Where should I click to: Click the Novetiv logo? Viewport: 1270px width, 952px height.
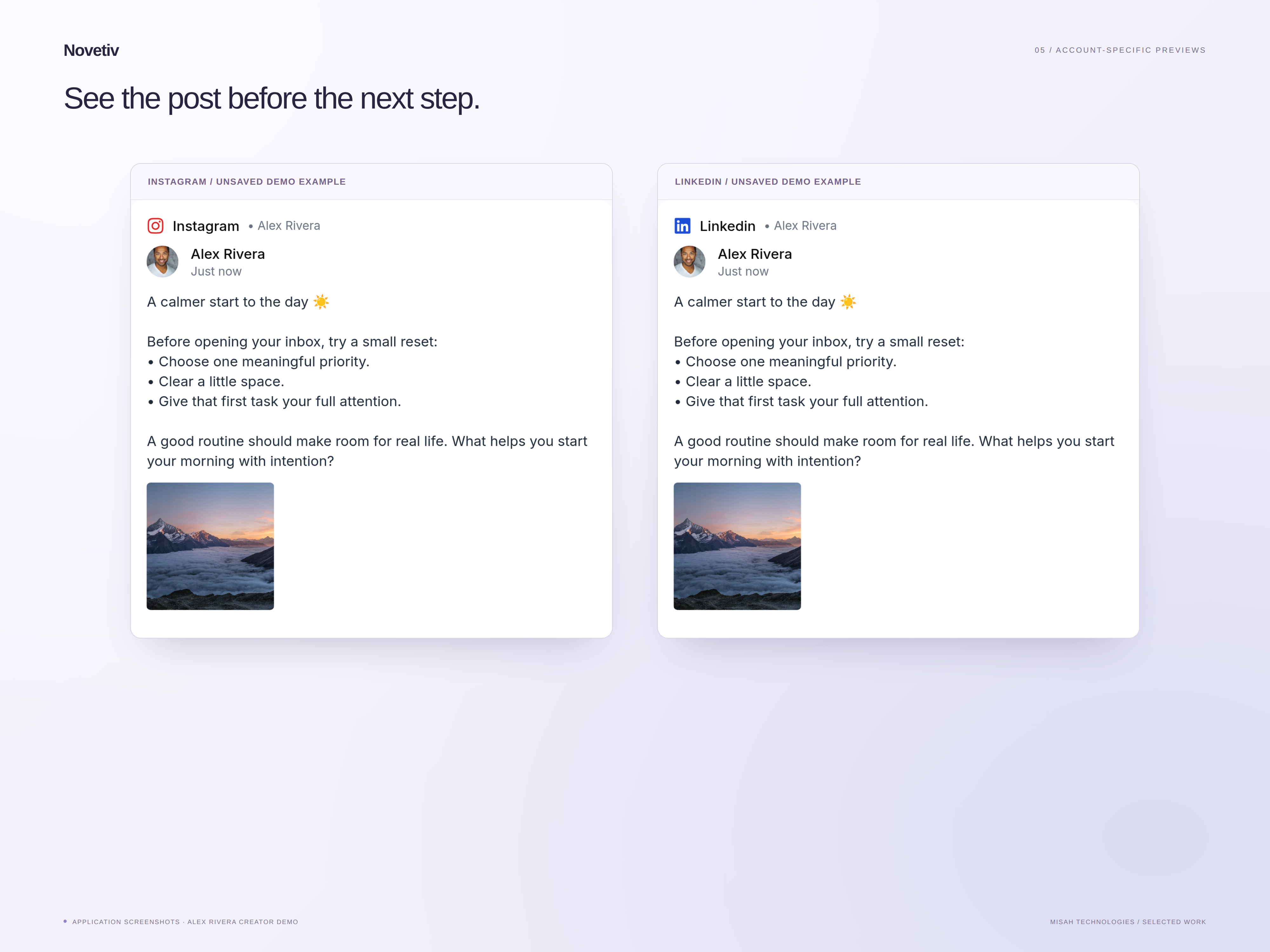pos(91,50)
